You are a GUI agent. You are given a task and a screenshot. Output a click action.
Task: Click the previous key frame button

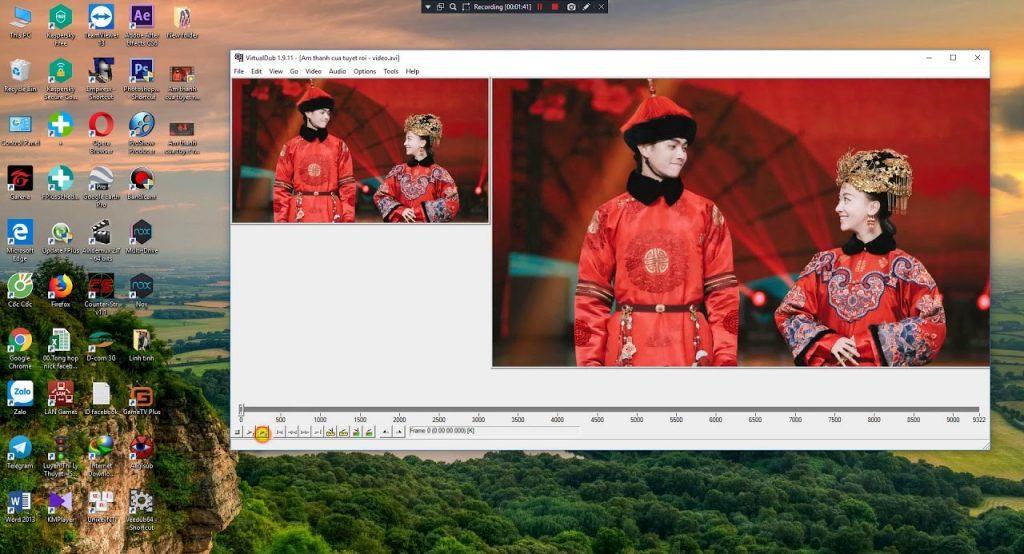pos(331,432)
